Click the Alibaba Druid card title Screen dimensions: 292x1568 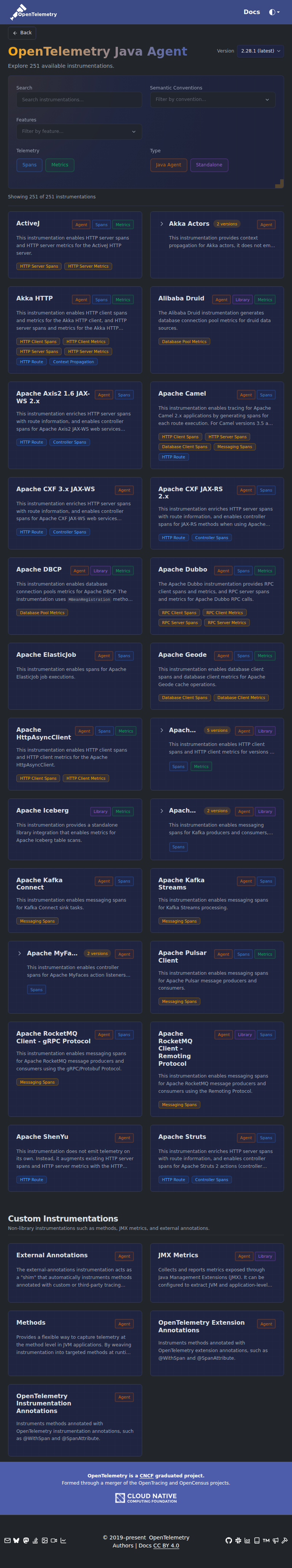click(181, 298)
